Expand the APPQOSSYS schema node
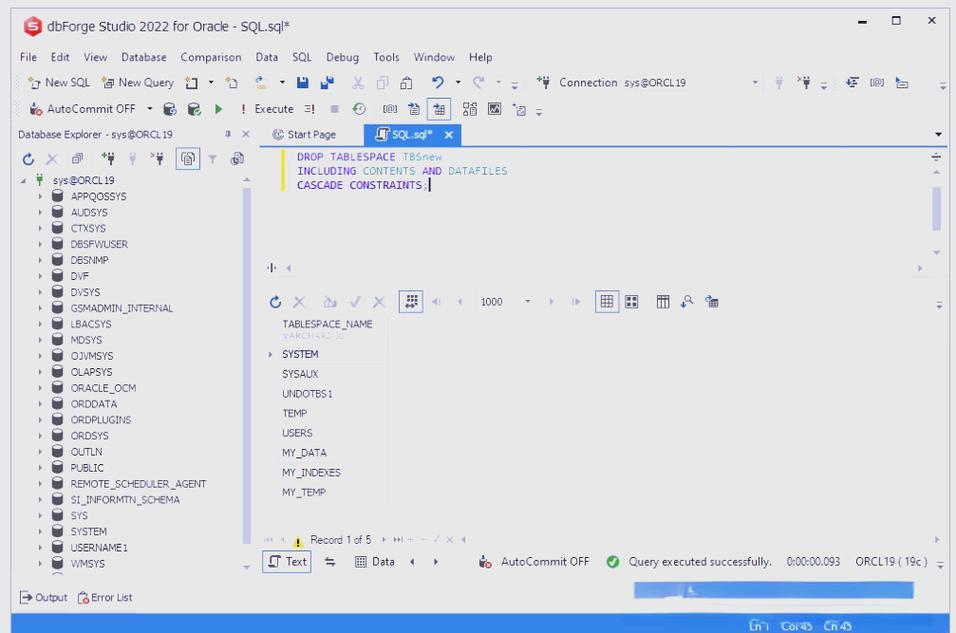 (40, 197)
